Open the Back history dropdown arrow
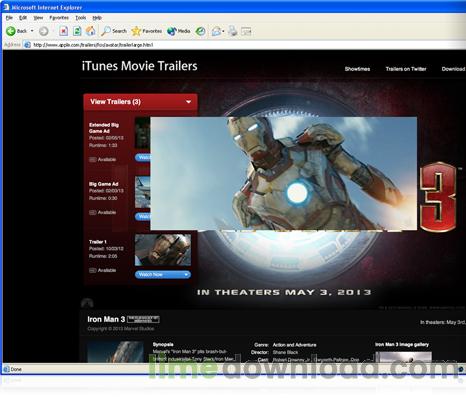 click(32, 31)
